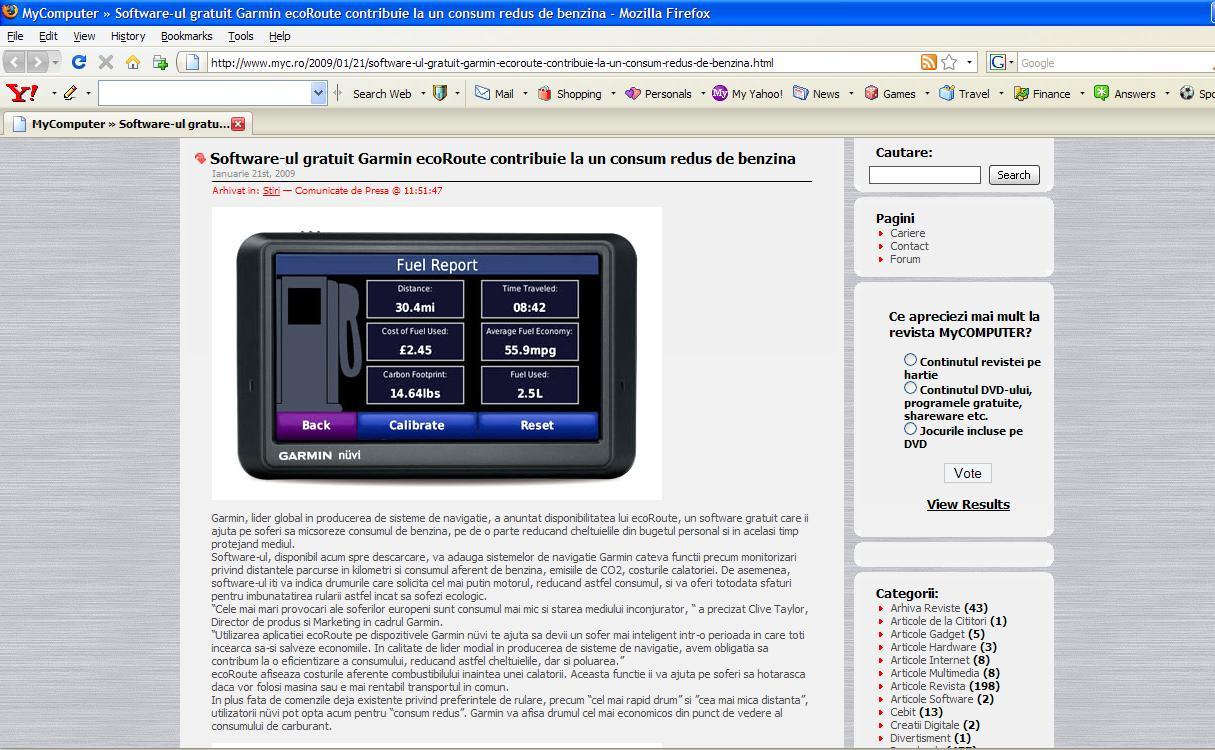The height and width of the screenshot is (750, 1215).
Task: Bookmark this page with the star icon
Action: pyautogui.click(x=949, y=62)
